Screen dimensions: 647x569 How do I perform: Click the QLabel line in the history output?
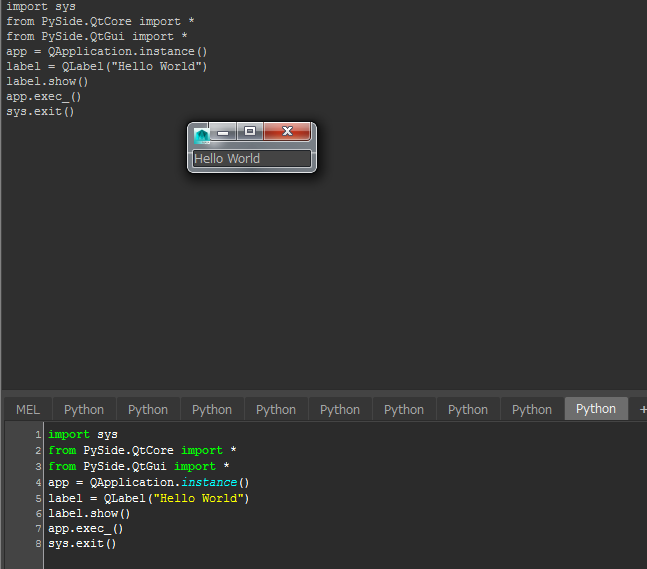[106, 66]
